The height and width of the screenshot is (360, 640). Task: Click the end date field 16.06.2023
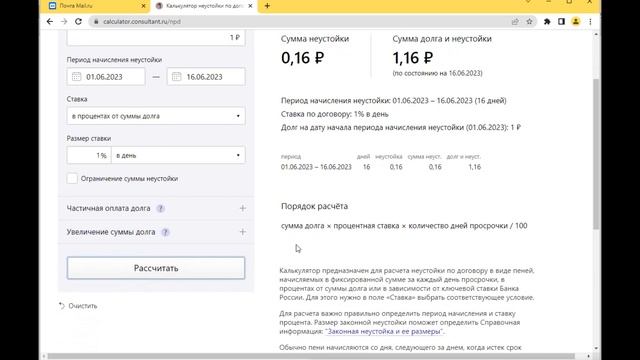coord(206,77)
